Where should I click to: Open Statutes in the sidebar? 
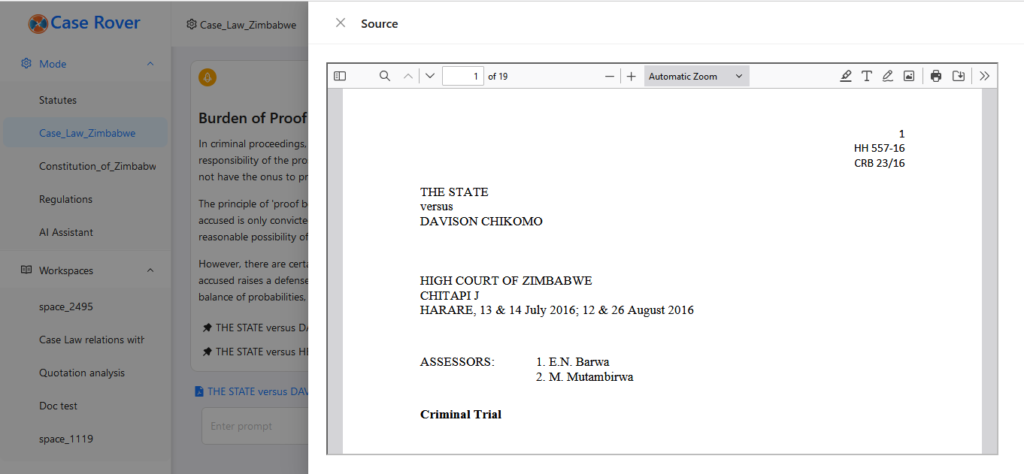[x=58, y=100]
